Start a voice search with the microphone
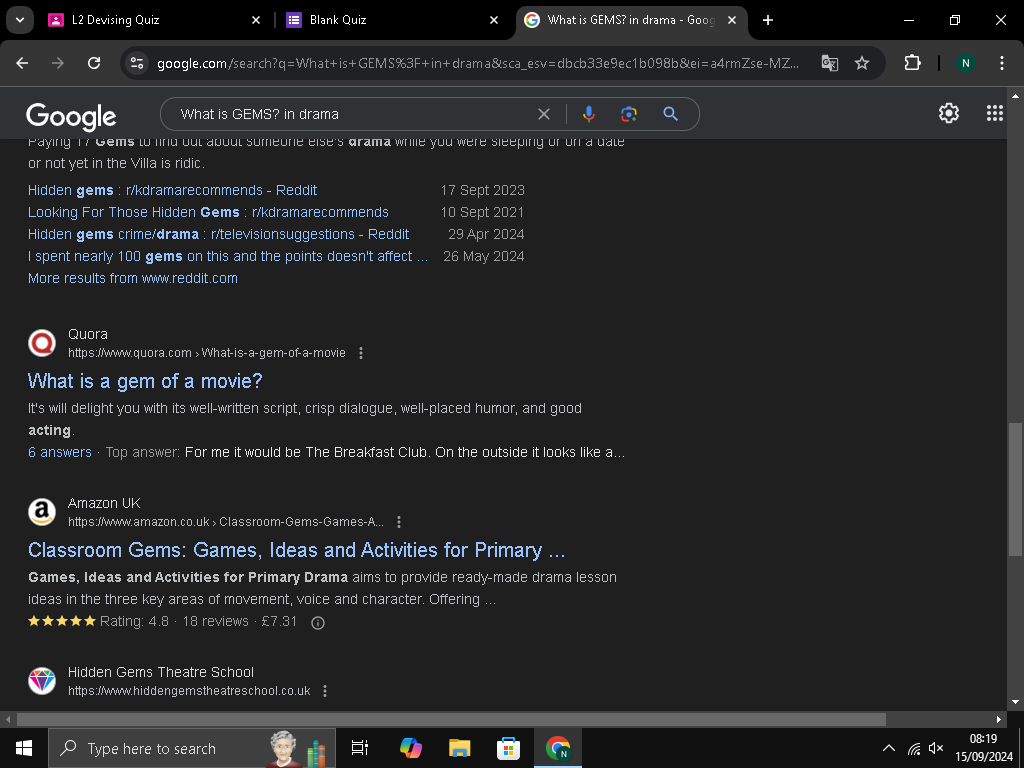 pyautogui.click(x=588, y=114)
